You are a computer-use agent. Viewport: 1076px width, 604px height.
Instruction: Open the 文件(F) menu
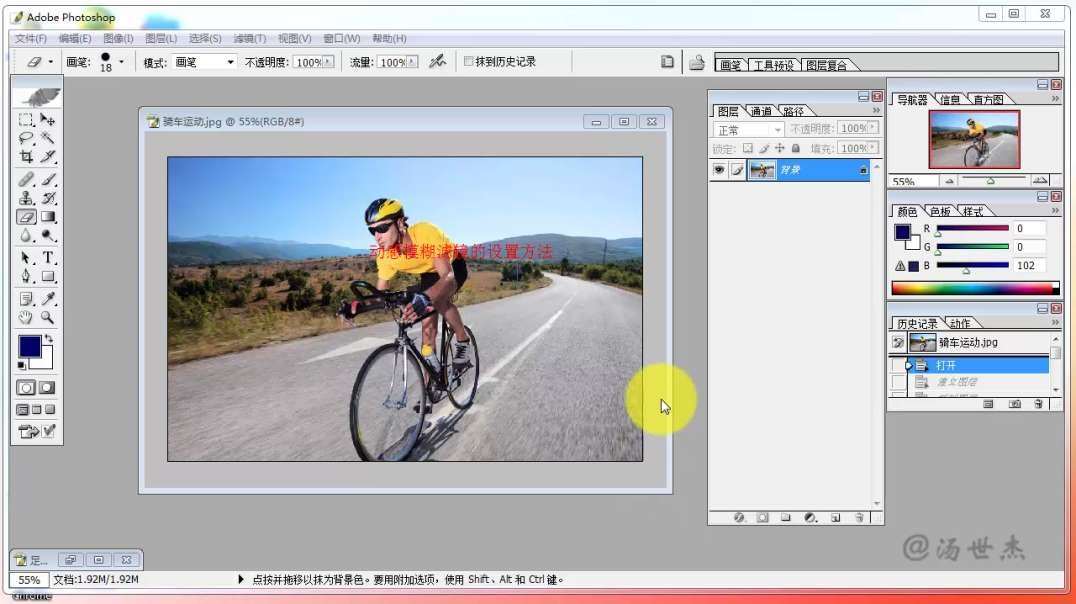pyautogui.click(x=31, y=38)
